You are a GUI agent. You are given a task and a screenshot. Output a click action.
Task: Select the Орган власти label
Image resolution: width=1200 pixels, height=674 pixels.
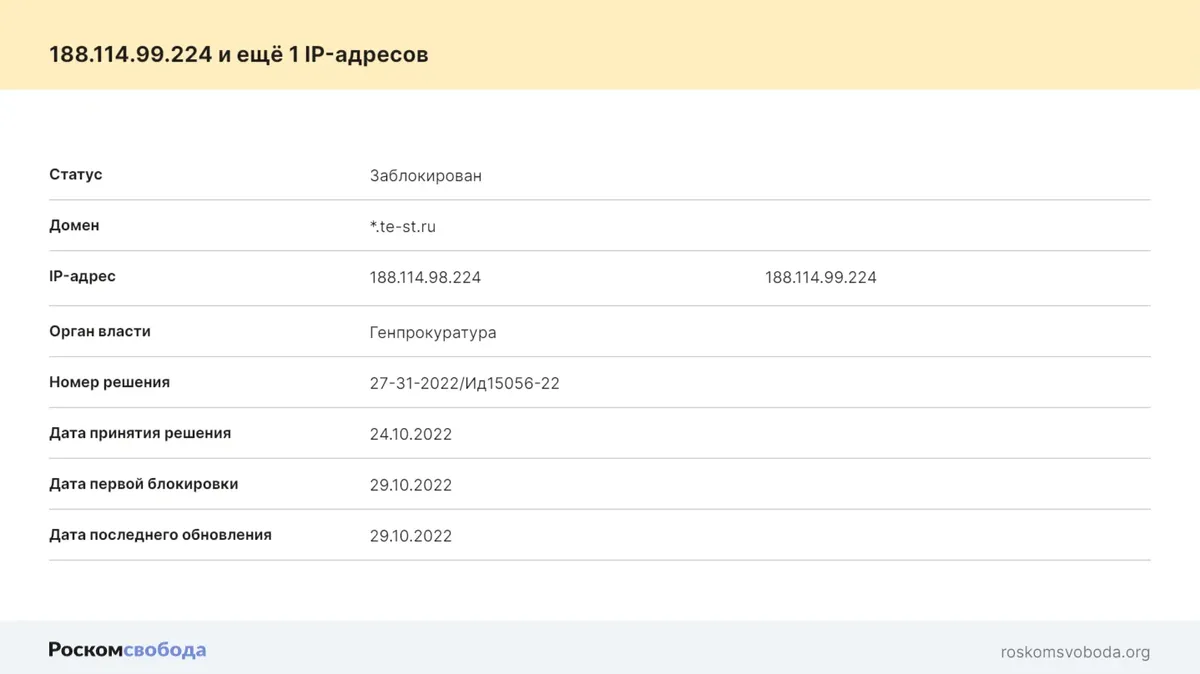pyautogui.click(x=100, y=331)
